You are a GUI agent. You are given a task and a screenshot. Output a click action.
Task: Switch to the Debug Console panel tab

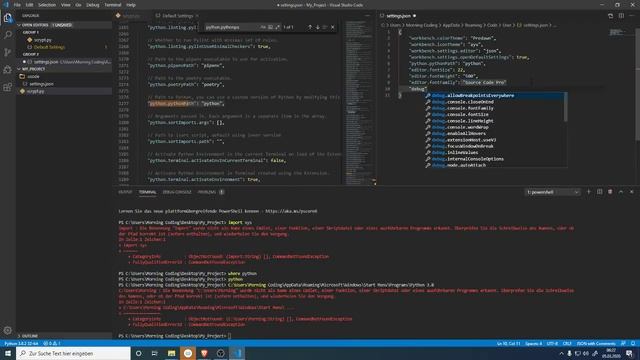pyautogui.click(x=177, y=192)
